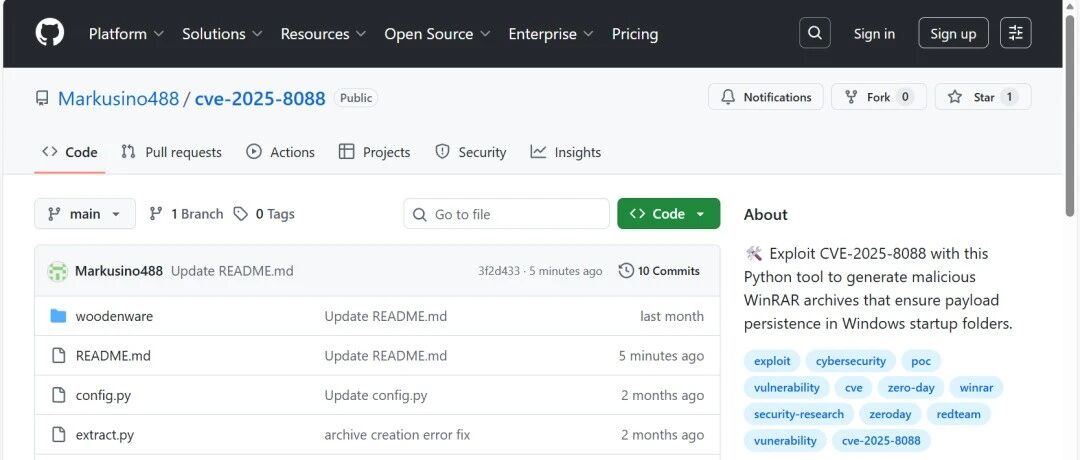
Task: Open the Insights tab
Action: pos(565,152)
